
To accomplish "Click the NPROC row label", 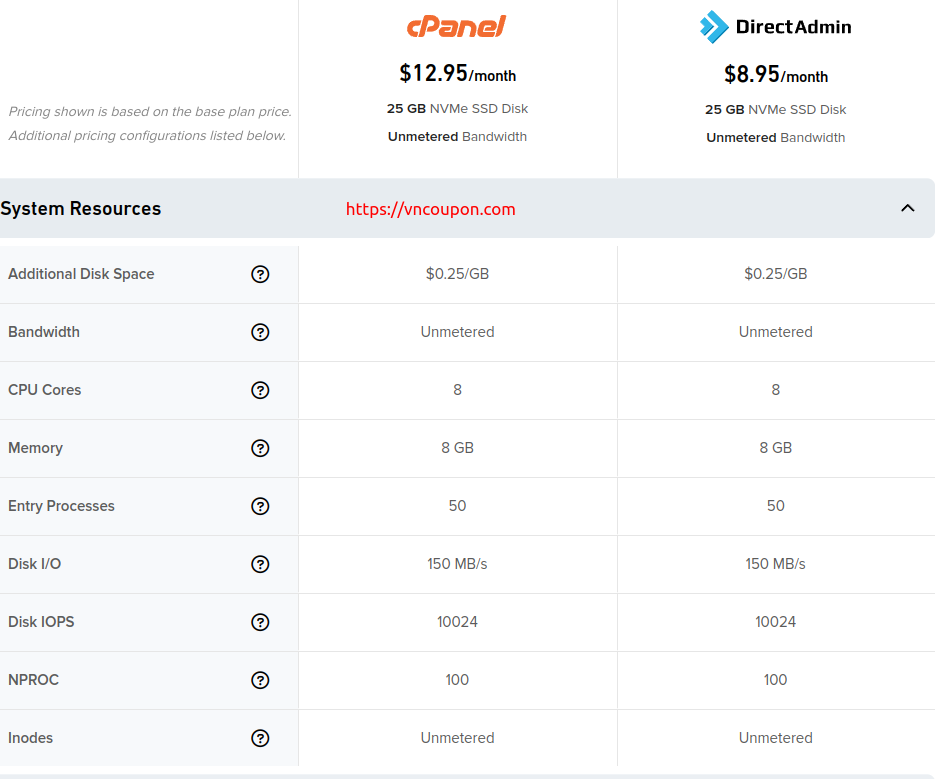I will 34,680.
